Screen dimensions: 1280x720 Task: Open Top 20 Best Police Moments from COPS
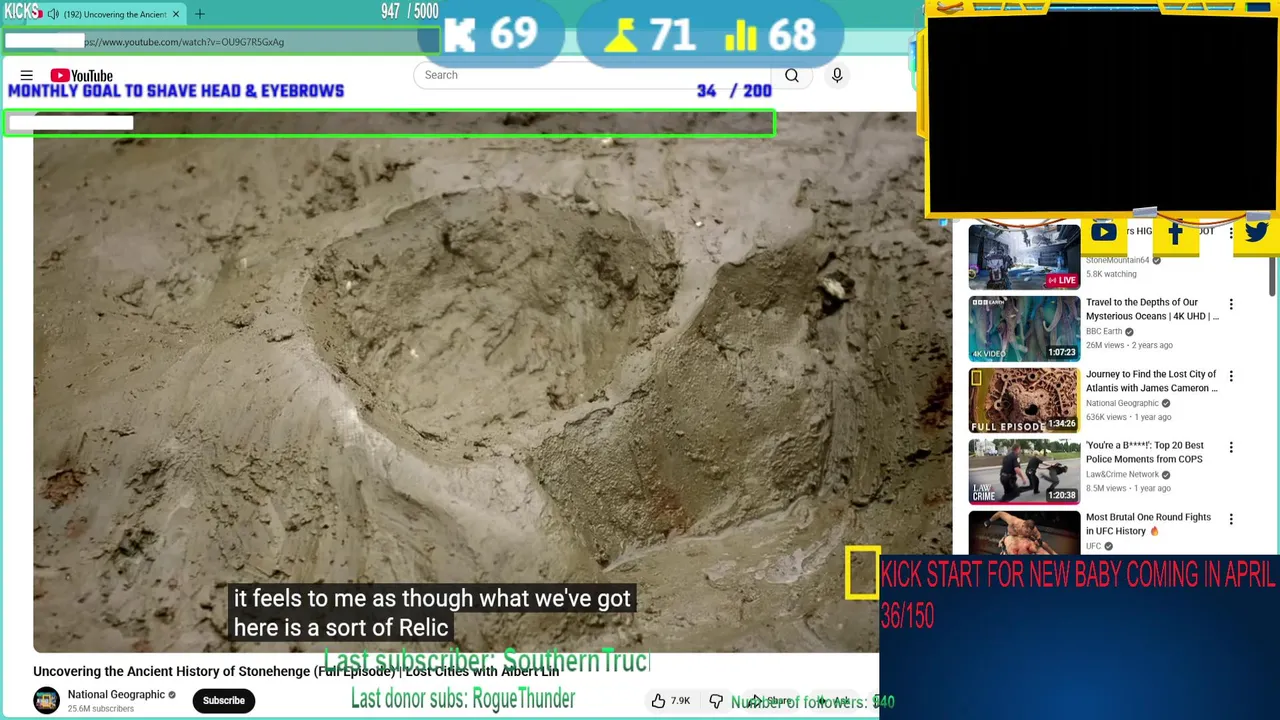(1145, 452)
